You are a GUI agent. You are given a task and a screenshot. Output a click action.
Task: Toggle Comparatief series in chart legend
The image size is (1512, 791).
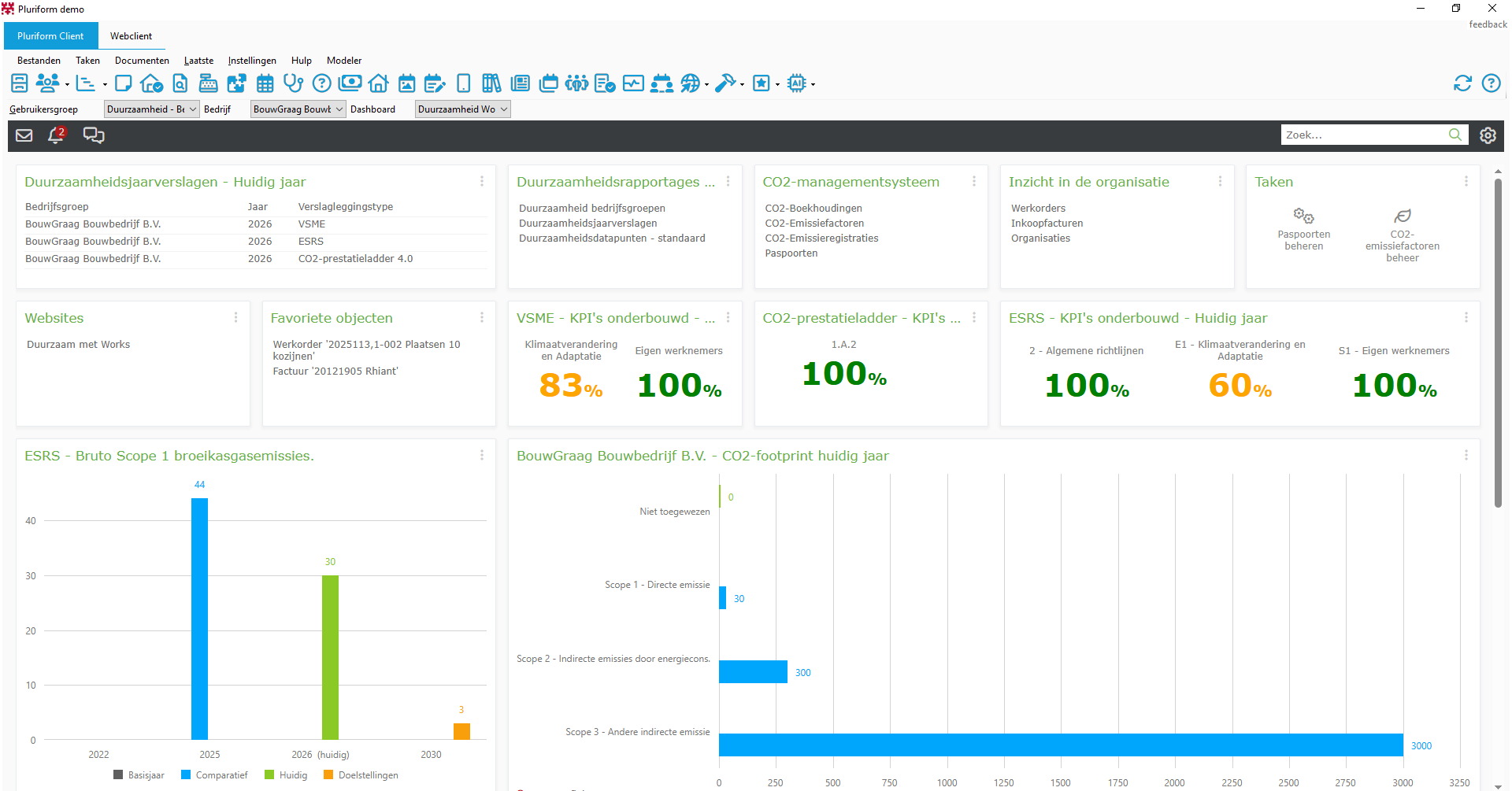pos(214,775)
